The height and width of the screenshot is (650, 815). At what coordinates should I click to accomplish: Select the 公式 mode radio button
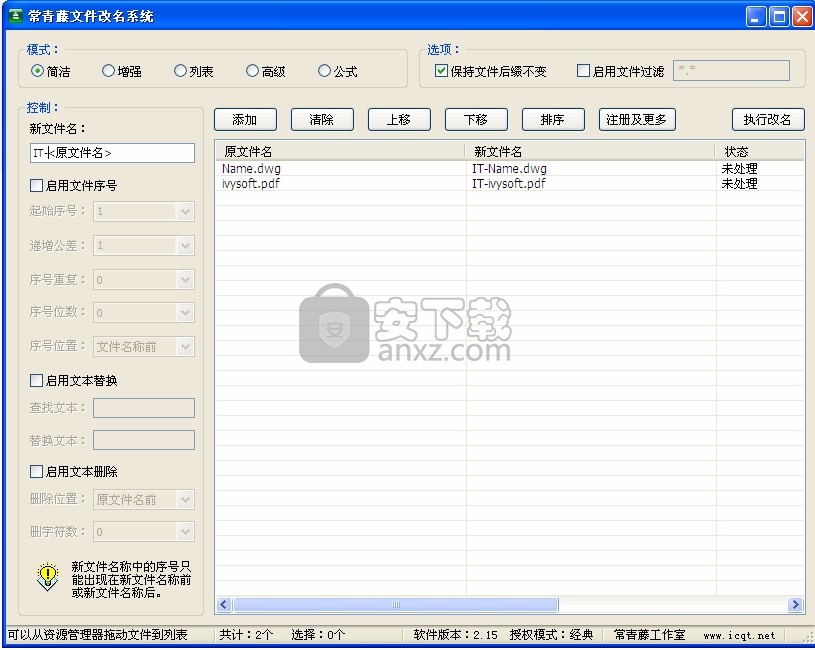(x=324, y=71)
